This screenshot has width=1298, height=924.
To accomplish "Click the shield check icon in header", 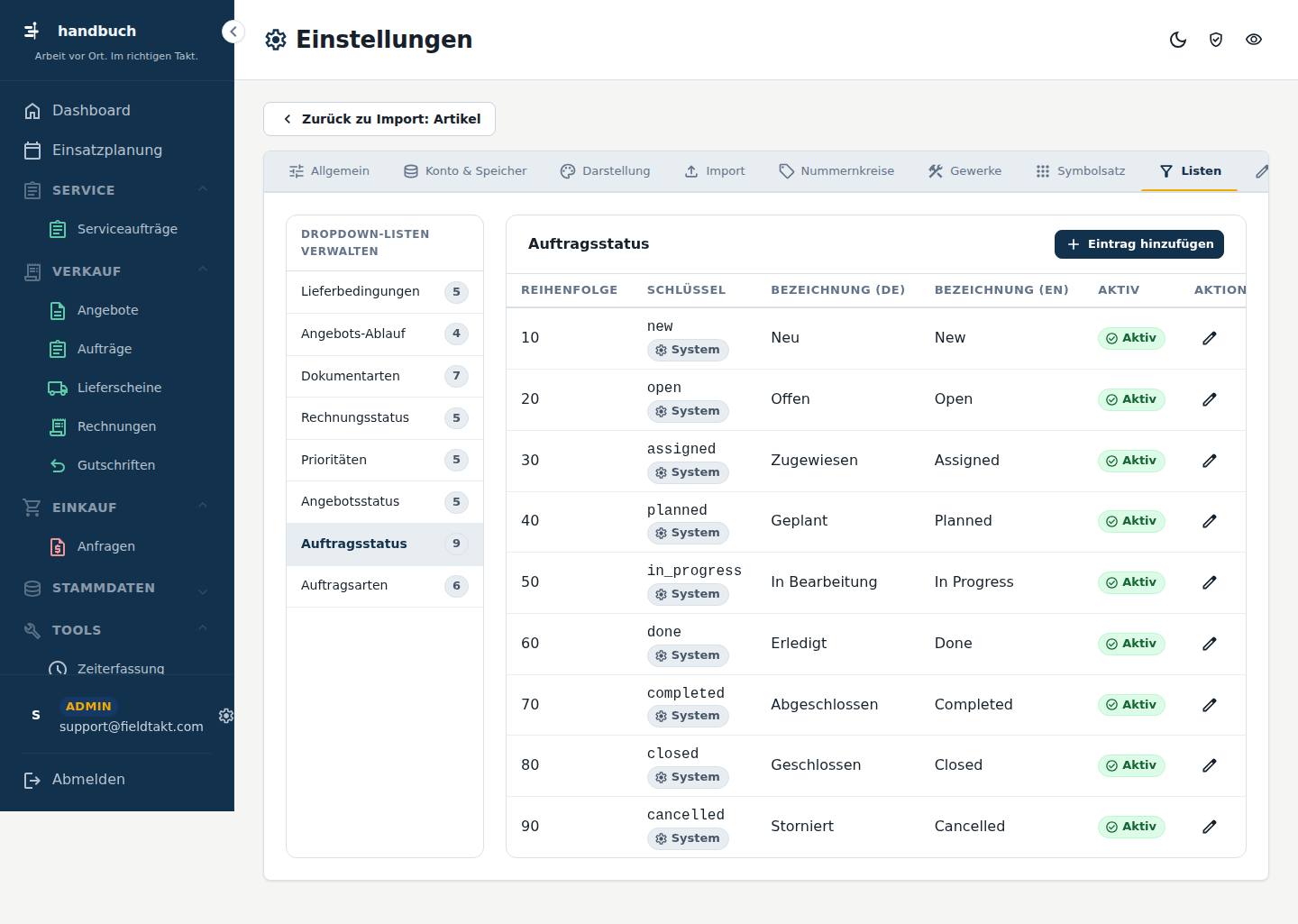I will 1216,40.
